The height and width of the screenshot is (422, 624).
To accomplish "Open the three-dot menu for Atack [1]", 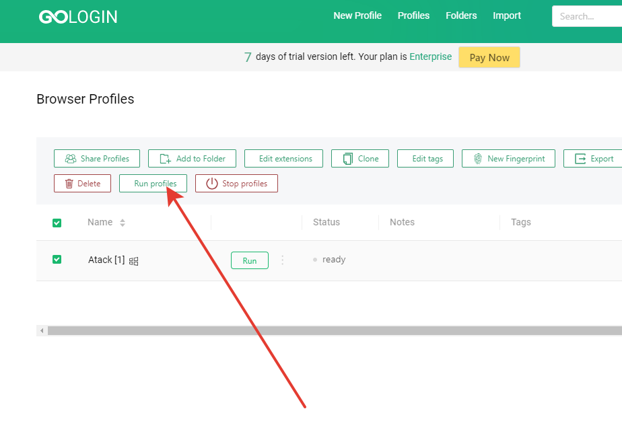I will 283,260.
